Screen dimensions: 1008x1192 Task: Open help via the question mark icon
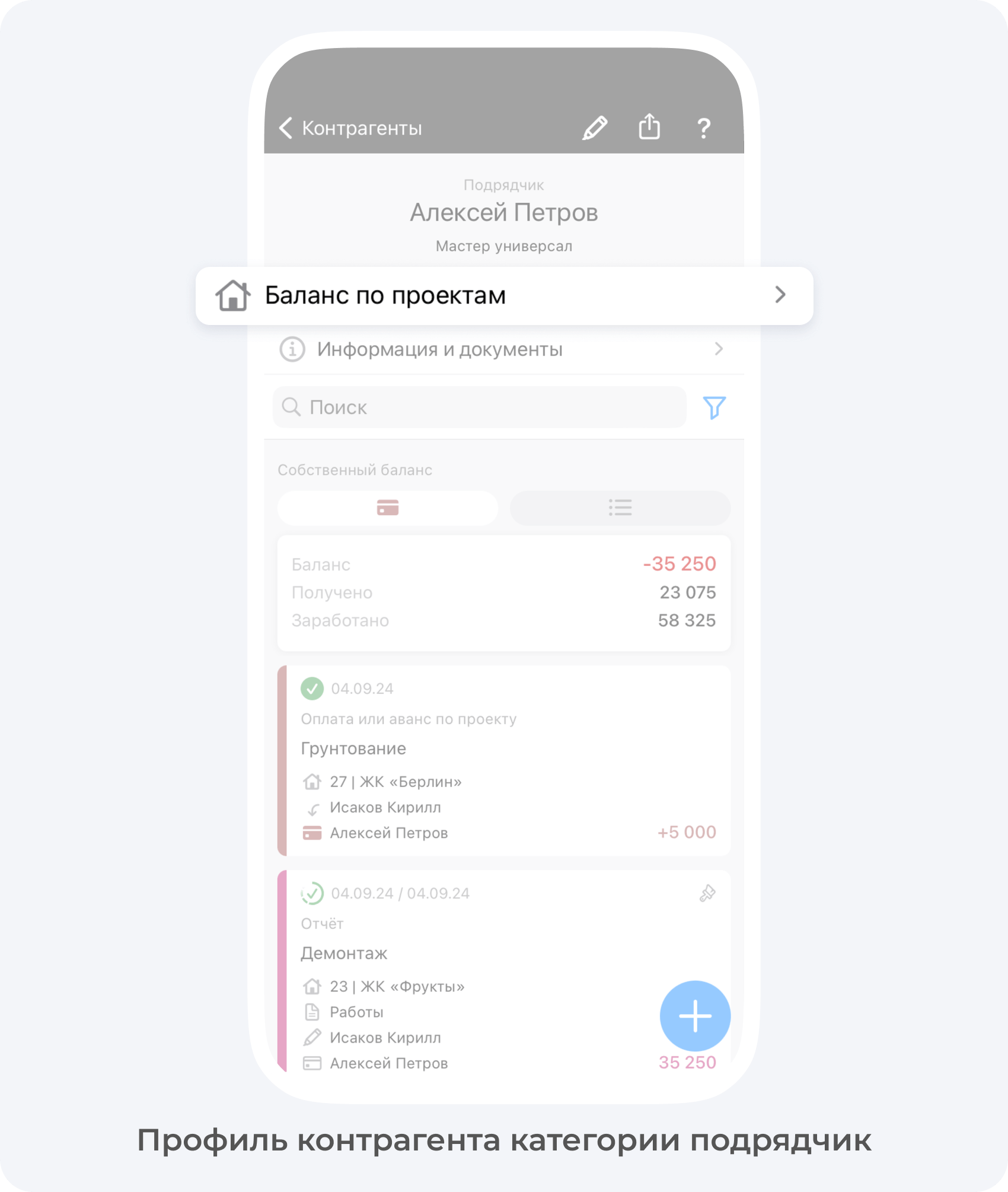(x=704, y=128)
